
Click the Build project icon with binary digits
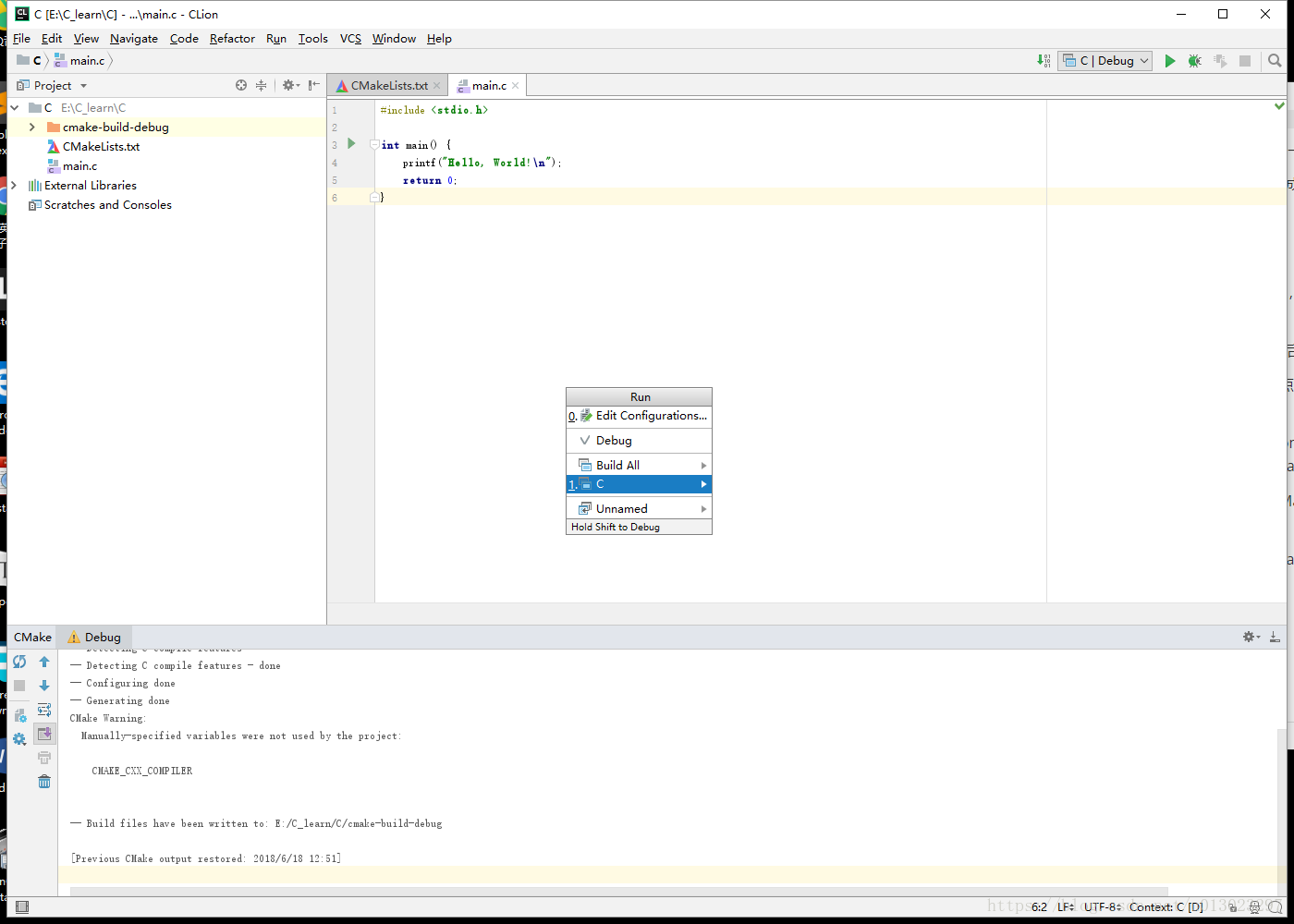(1044, 61)
